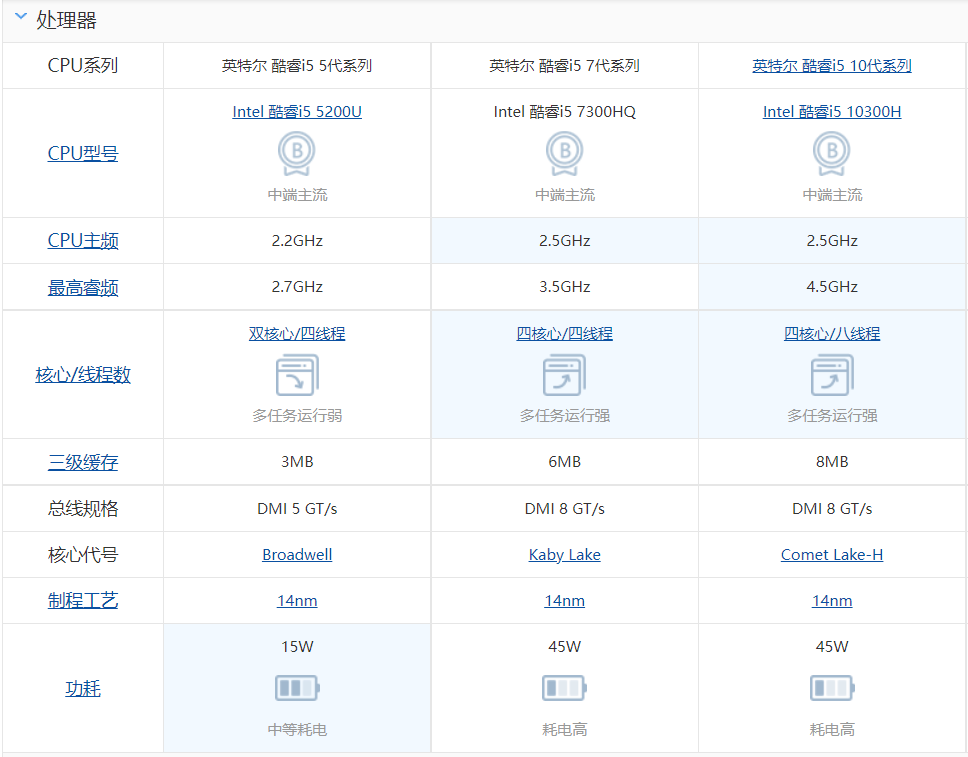Screen dimensions: 968x757
Task: Click the CPU系列 row label
Action: click(83, 65)
